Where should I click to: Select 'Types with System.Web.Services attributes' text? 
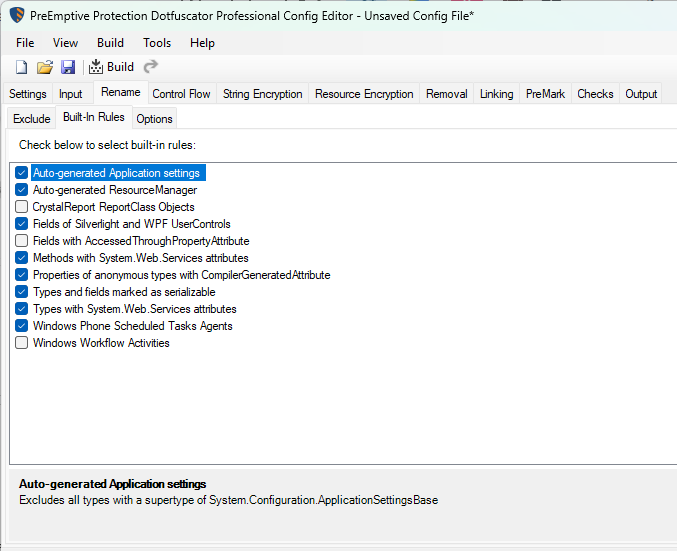(135, 309)
